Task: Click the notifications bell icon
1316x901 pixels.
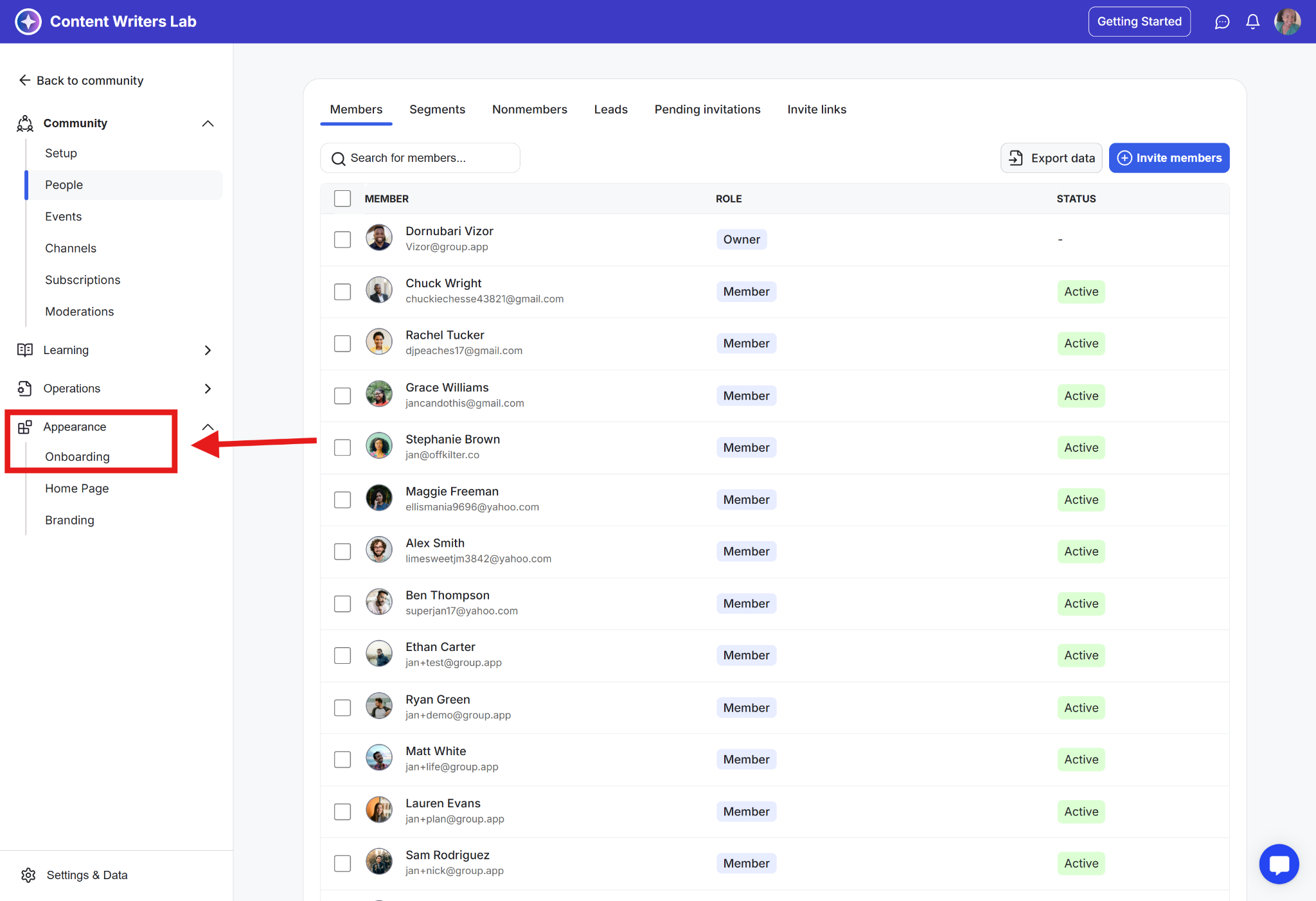Action: pos(1252,22)
